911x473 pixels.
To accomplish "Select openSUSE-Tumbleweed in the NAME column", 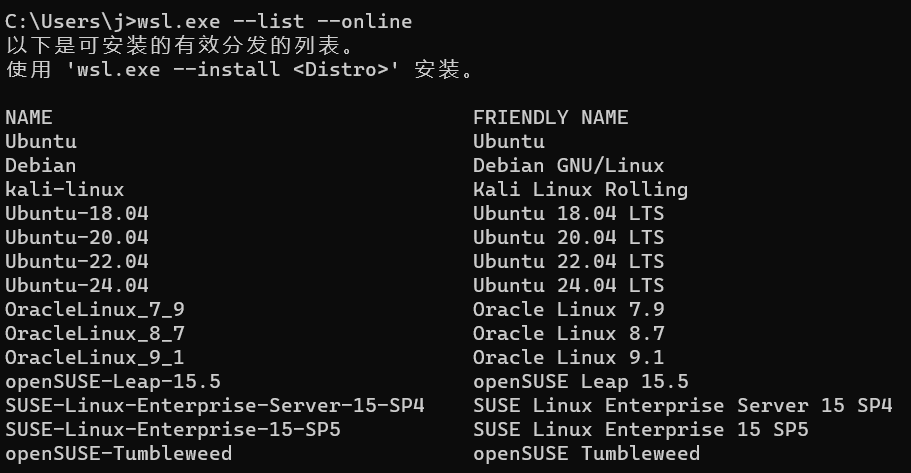I will (118, 453).
